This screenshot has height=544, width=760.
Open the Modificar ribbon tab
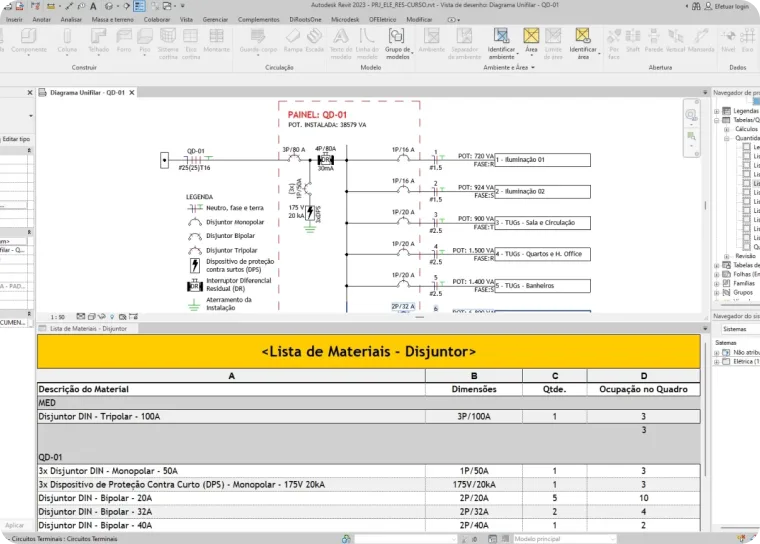click(x=419, y=19)
